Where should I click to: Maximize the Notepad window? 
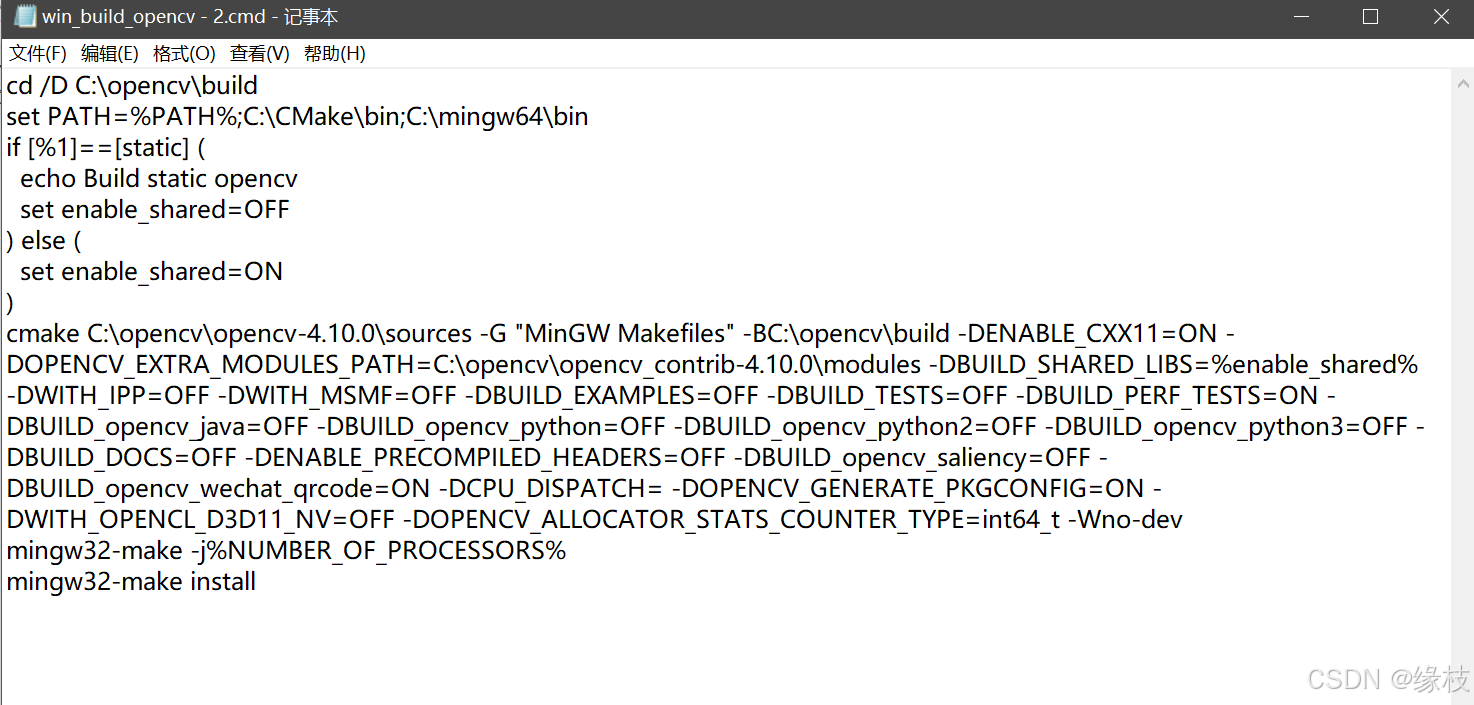click(1370, 16)
